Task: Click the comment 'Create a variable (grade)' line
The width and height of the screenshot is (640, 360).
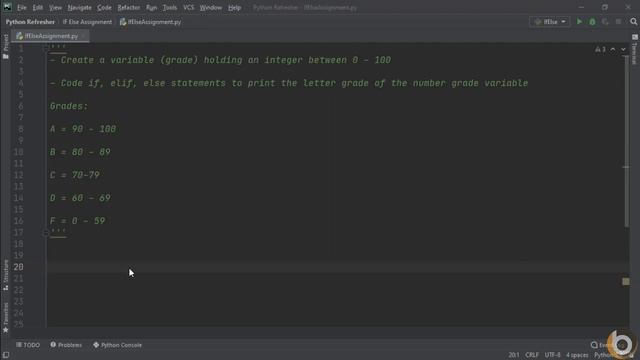Action: point(220,60)
